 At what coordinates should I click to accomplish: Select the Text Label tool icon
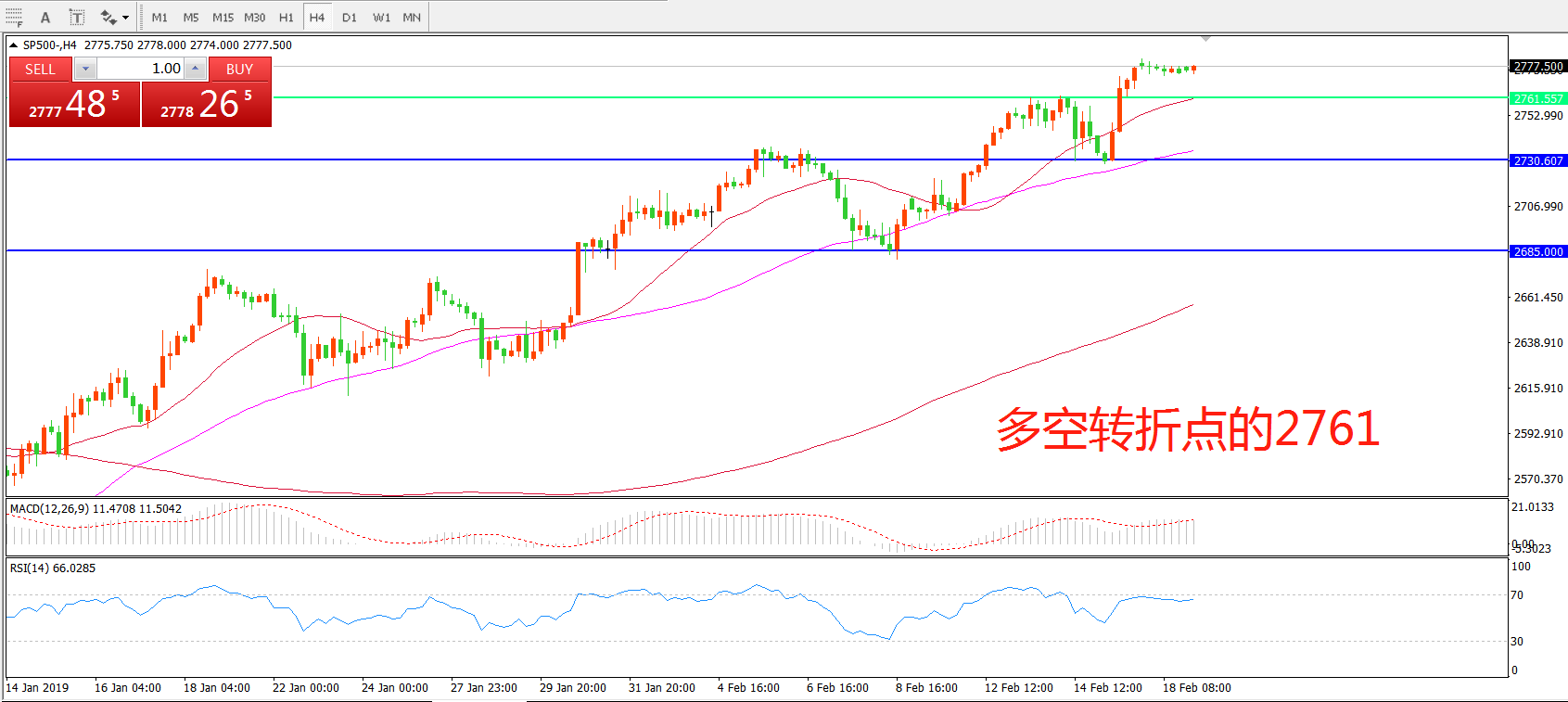point(77,17)
